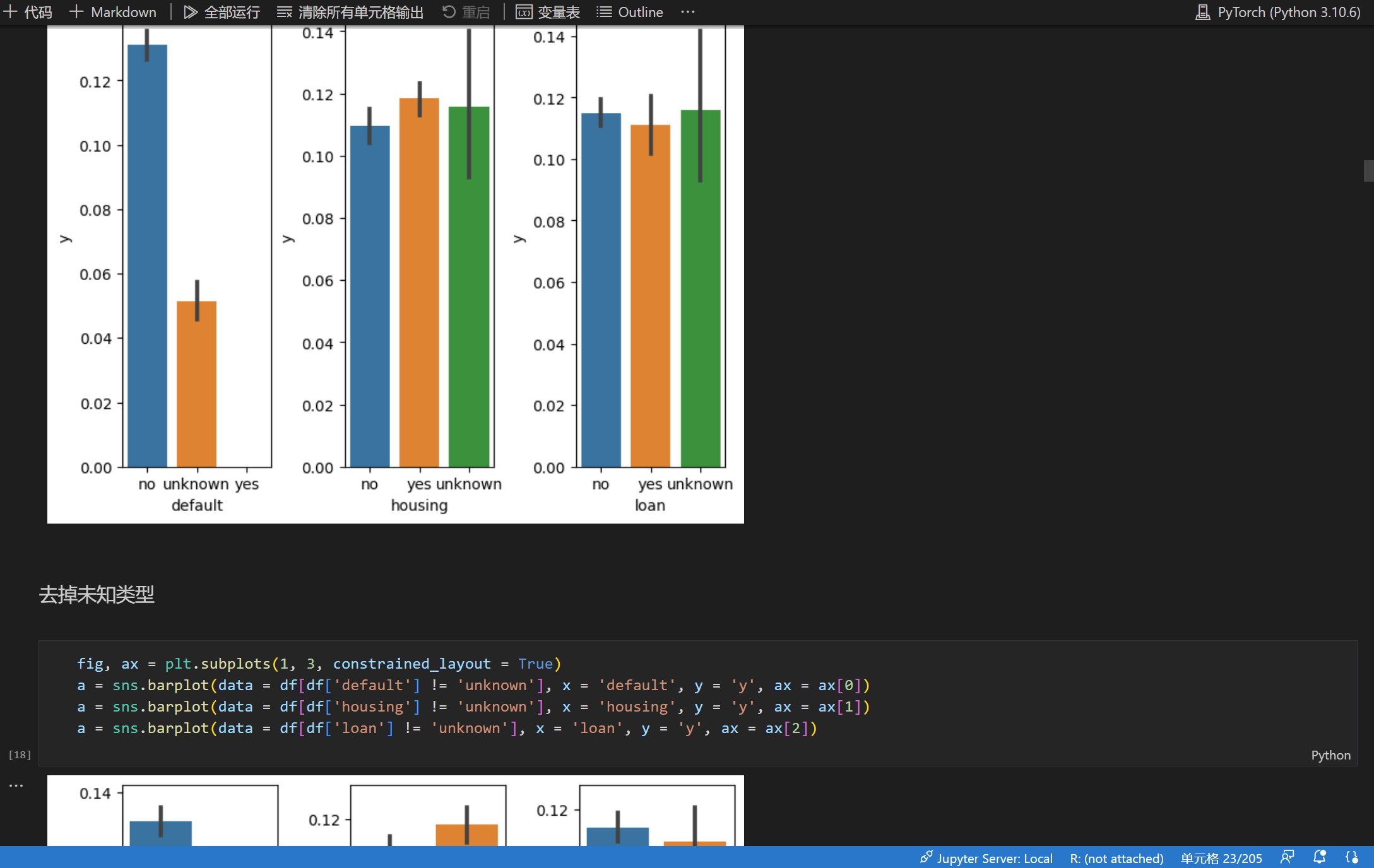This screenshot has height=868, width=1374.
Task: Open the 变量表 variables view
Action: click(x=548, y=12)
